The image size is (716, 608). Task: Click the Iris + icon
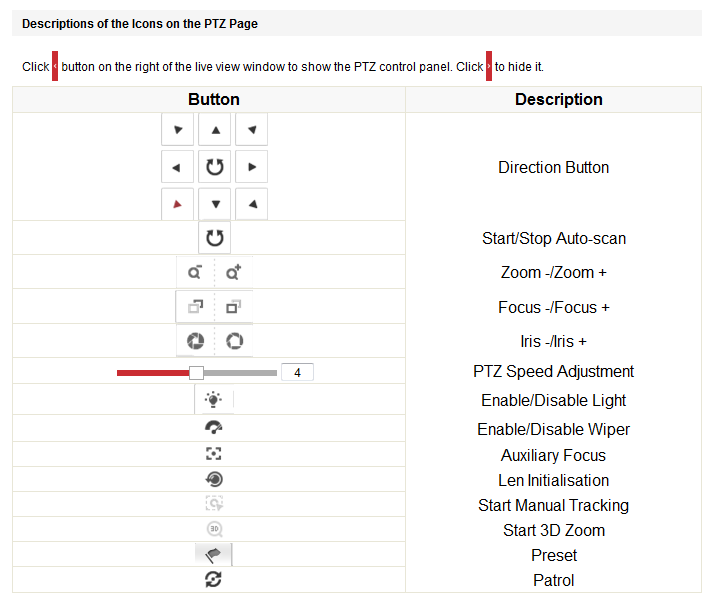click(234, 341)
